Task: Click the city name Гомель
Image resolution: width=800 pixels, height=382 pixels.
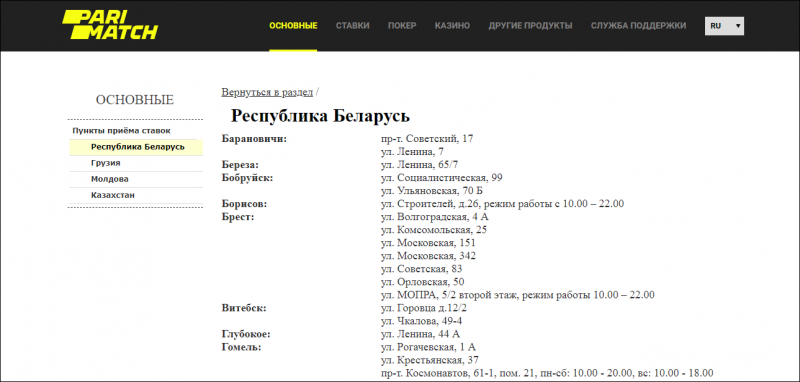Action: tap(241, 347)
